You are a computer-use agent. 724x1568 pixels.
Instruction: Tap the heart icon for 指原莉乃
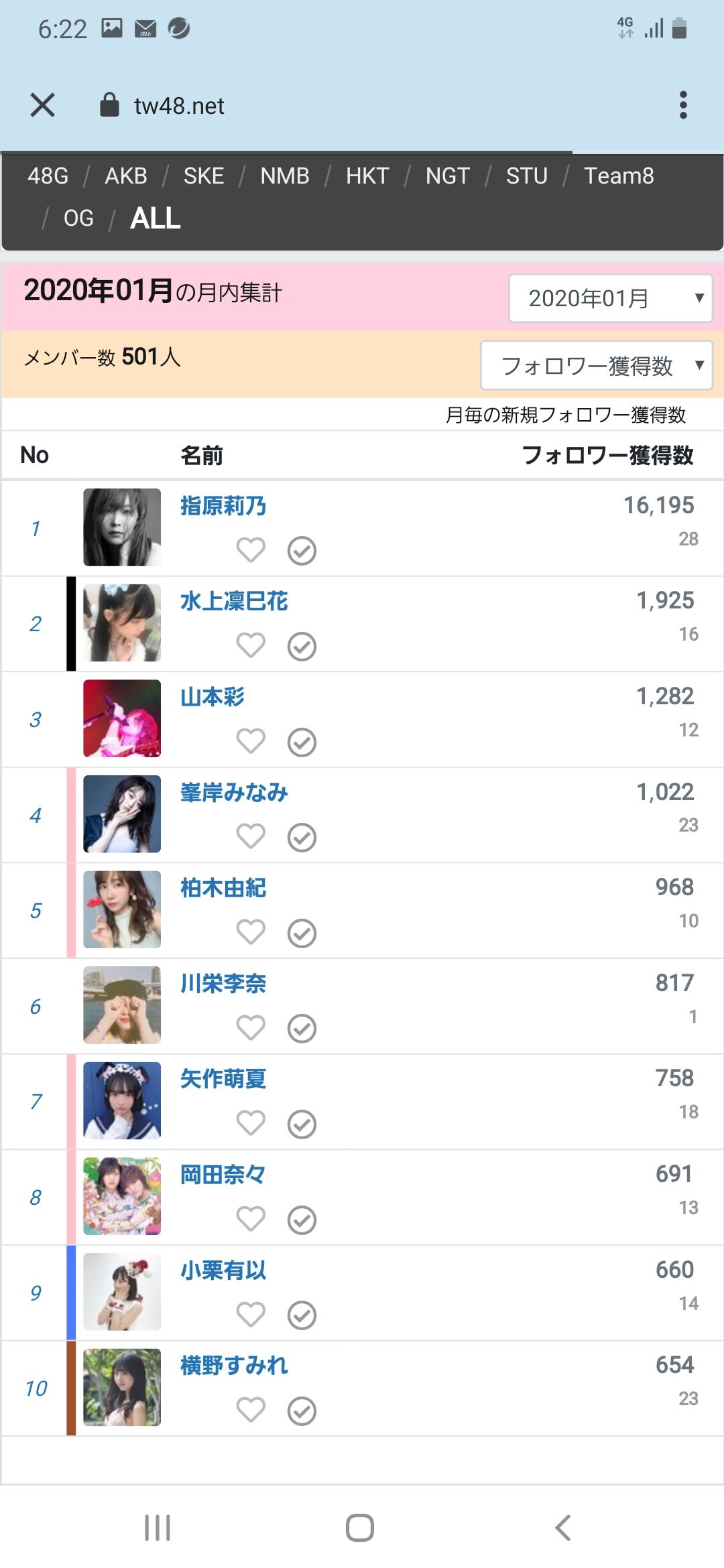pos(251,550)
